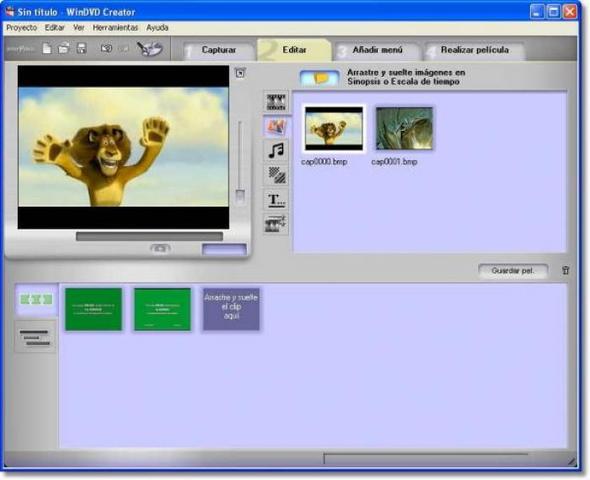Click the lion video preview screen

coord(123,147)
